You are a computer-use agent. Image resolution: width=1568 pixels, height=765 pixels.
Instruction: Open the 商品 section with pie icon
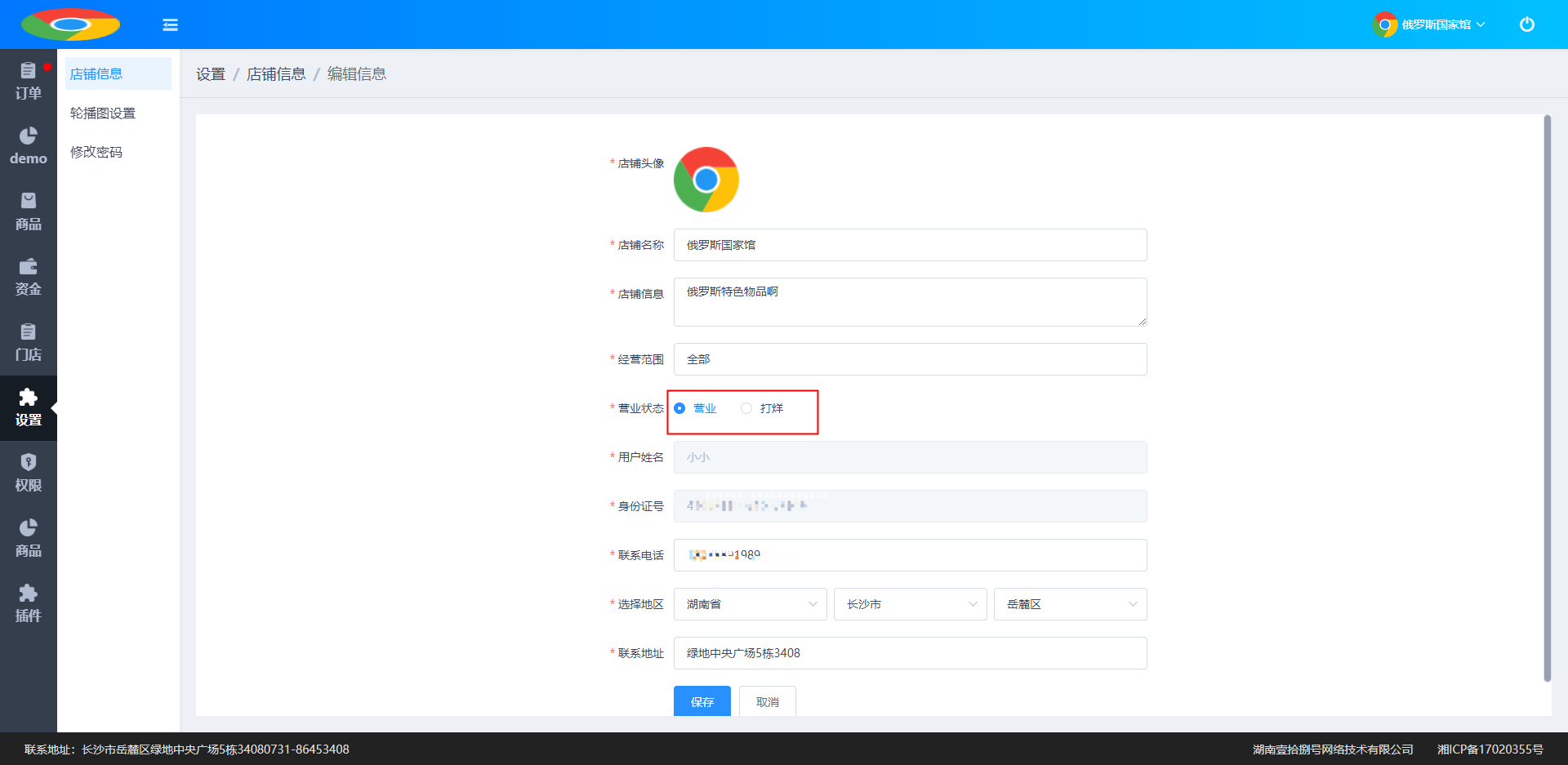(x=29, y=539)
